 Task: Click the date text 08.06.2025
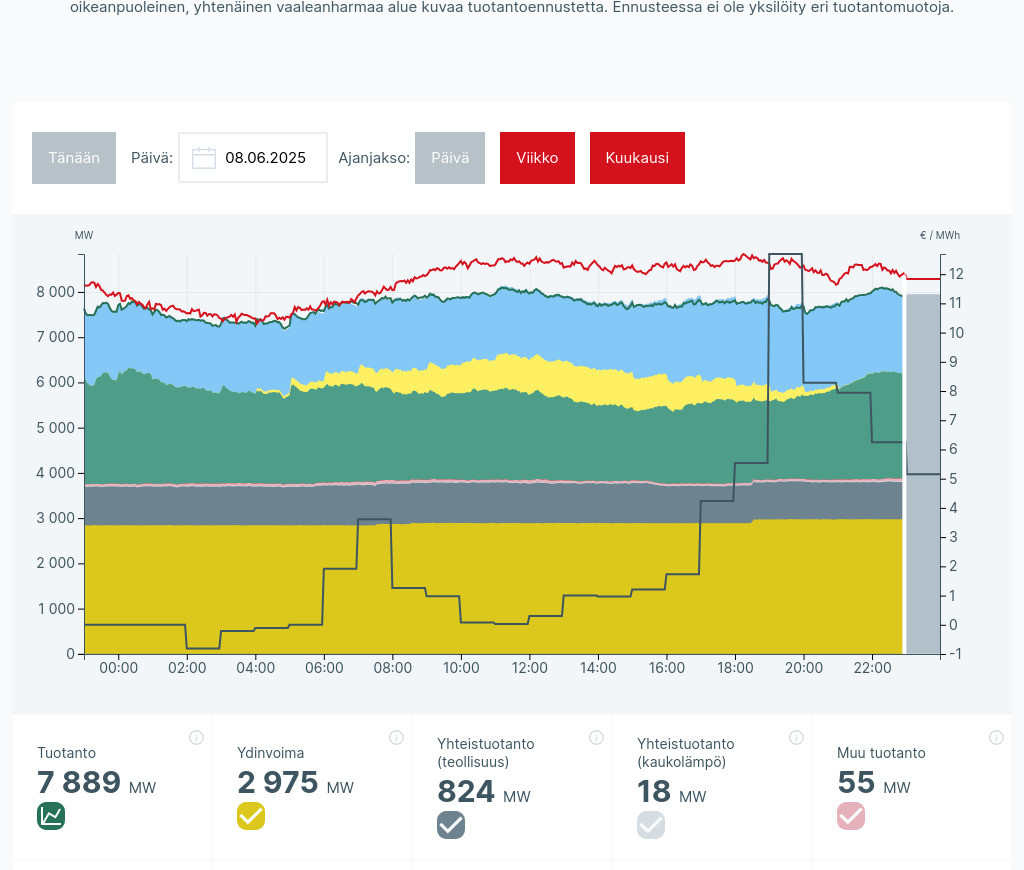[265, 158]
